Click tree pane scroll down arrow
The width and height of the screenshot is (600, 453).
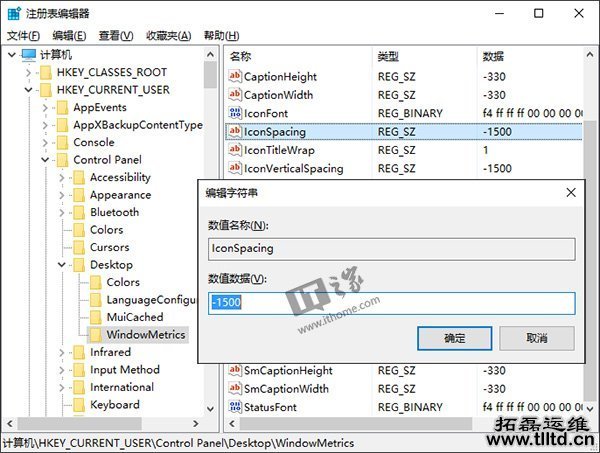point(210,409)
